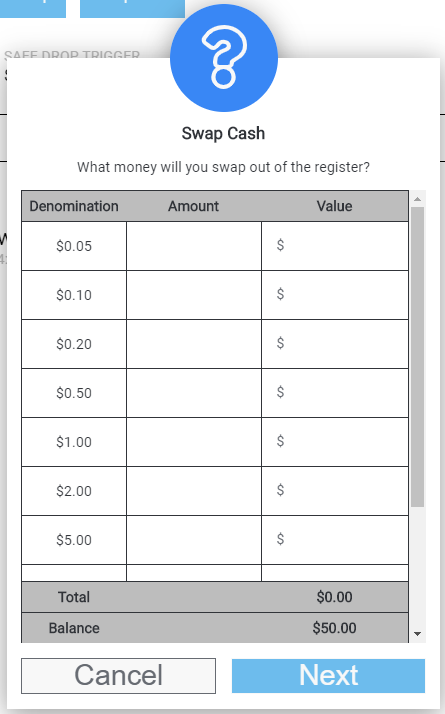Click the Value column header
Screen dimensions: 445x714
[x=334, y=206]
